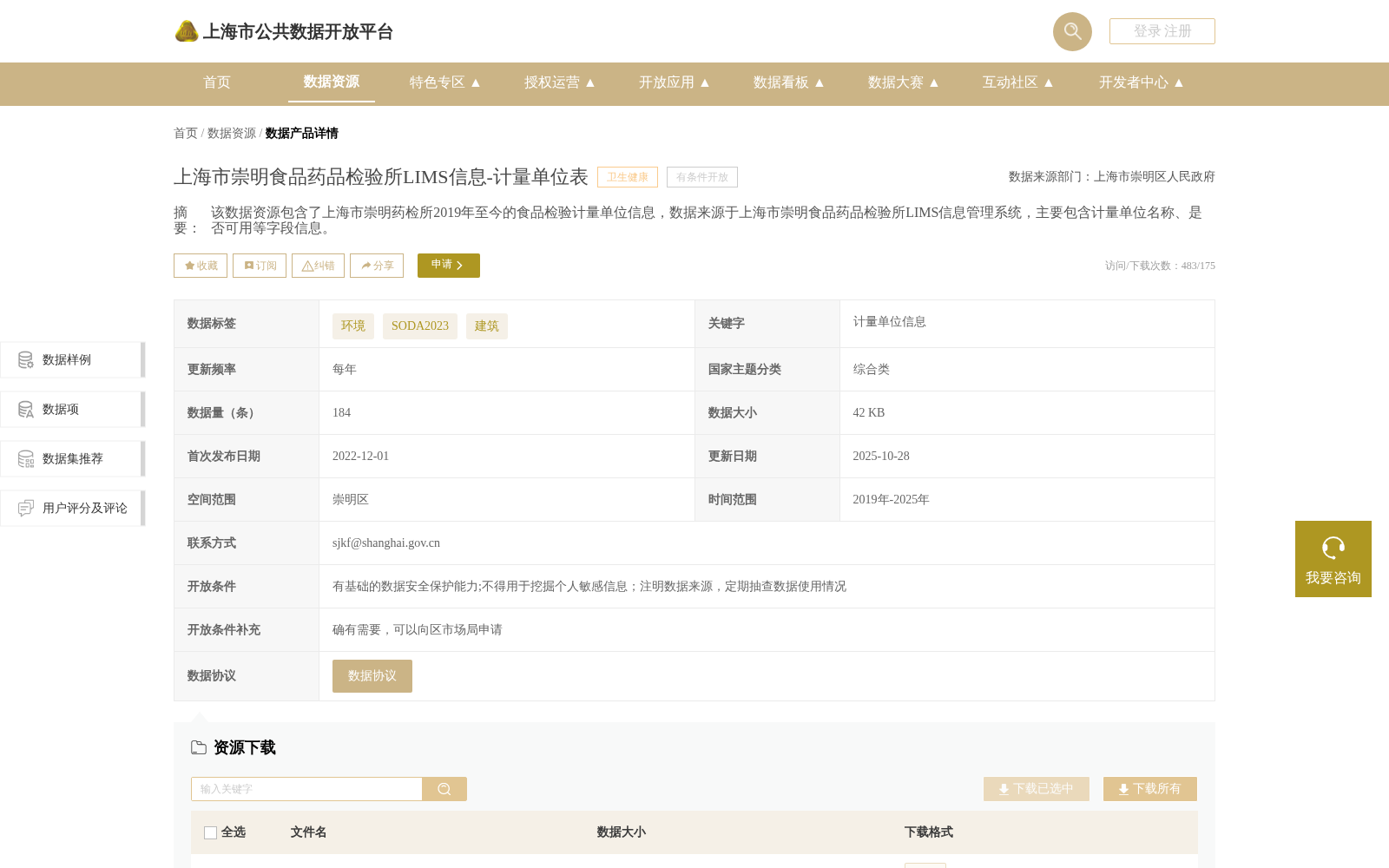Open 用户评分及评论 in side panel
Viewport: 1389px width, 868px height.
click(72, 508)
